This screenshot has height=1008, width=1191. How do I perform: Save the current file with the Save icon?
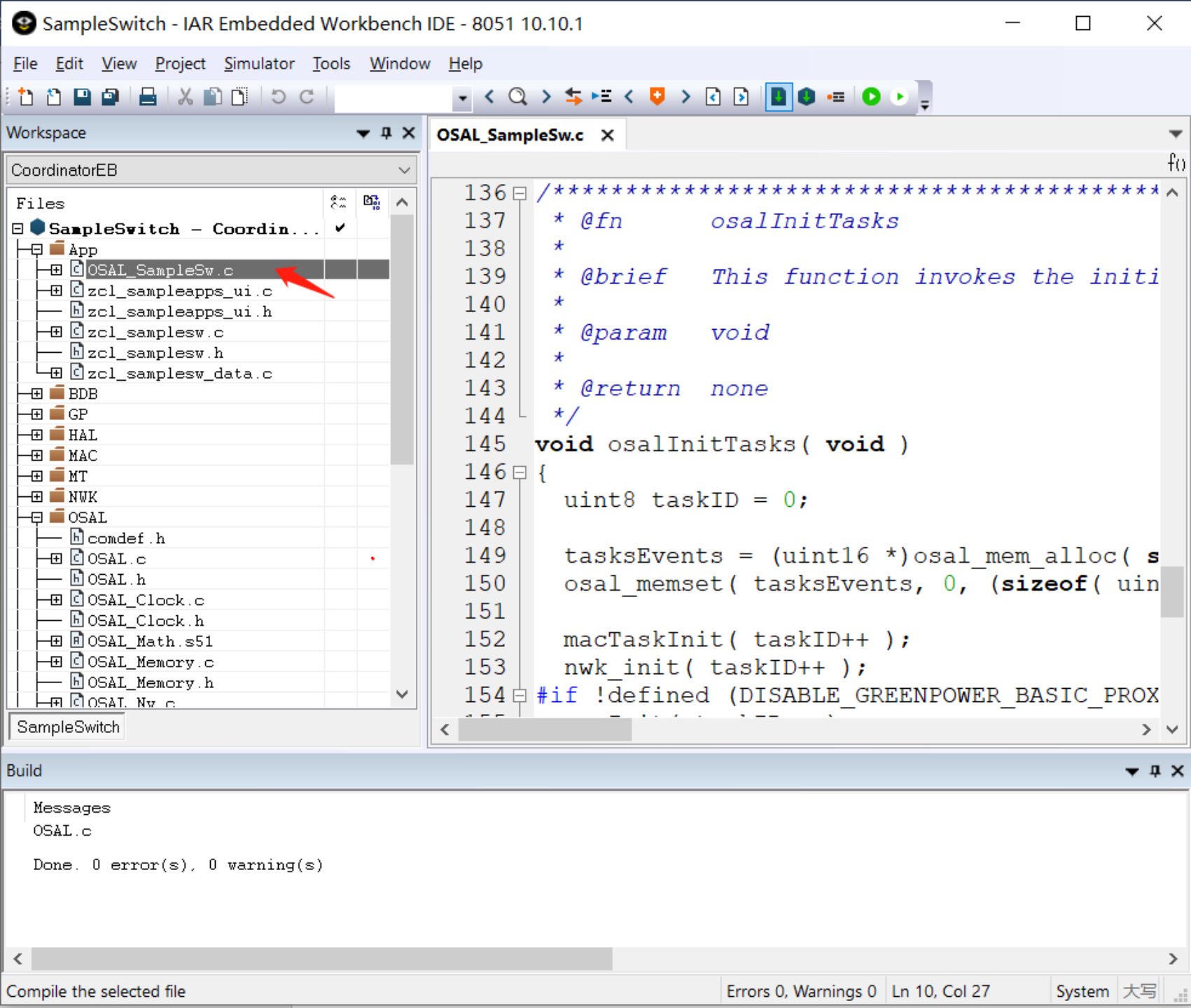(83, 97)
